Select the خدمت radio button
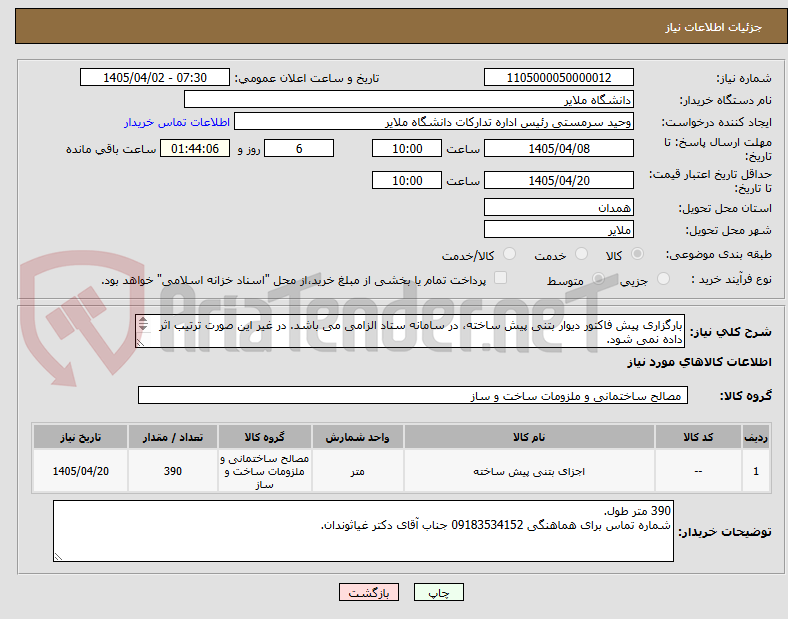This screenshot has width=788, height=619. [x=581, y=254]
